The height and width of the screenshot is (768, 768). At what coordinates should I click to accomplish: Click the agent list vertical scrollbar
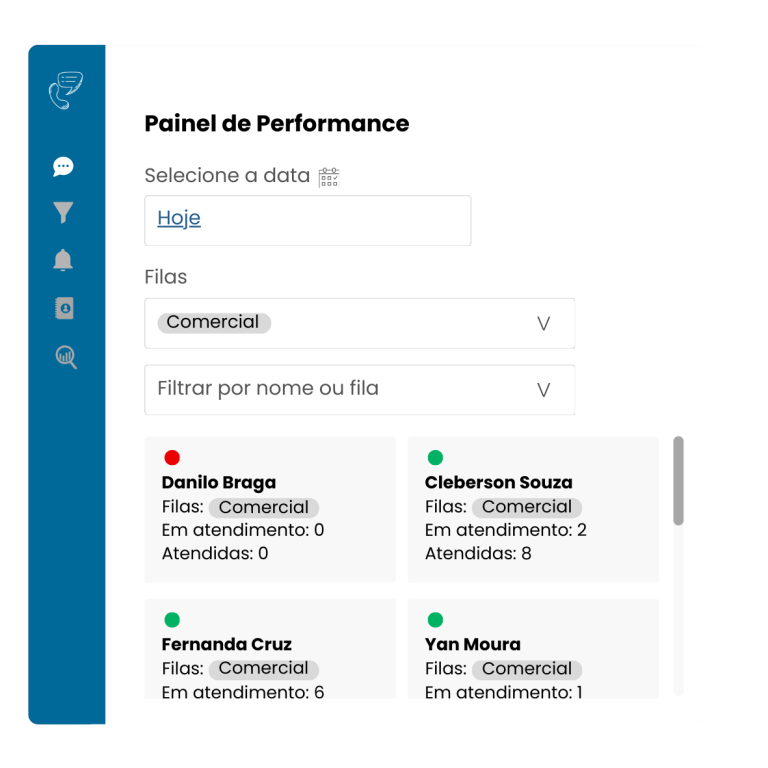[x=679, y=481]
